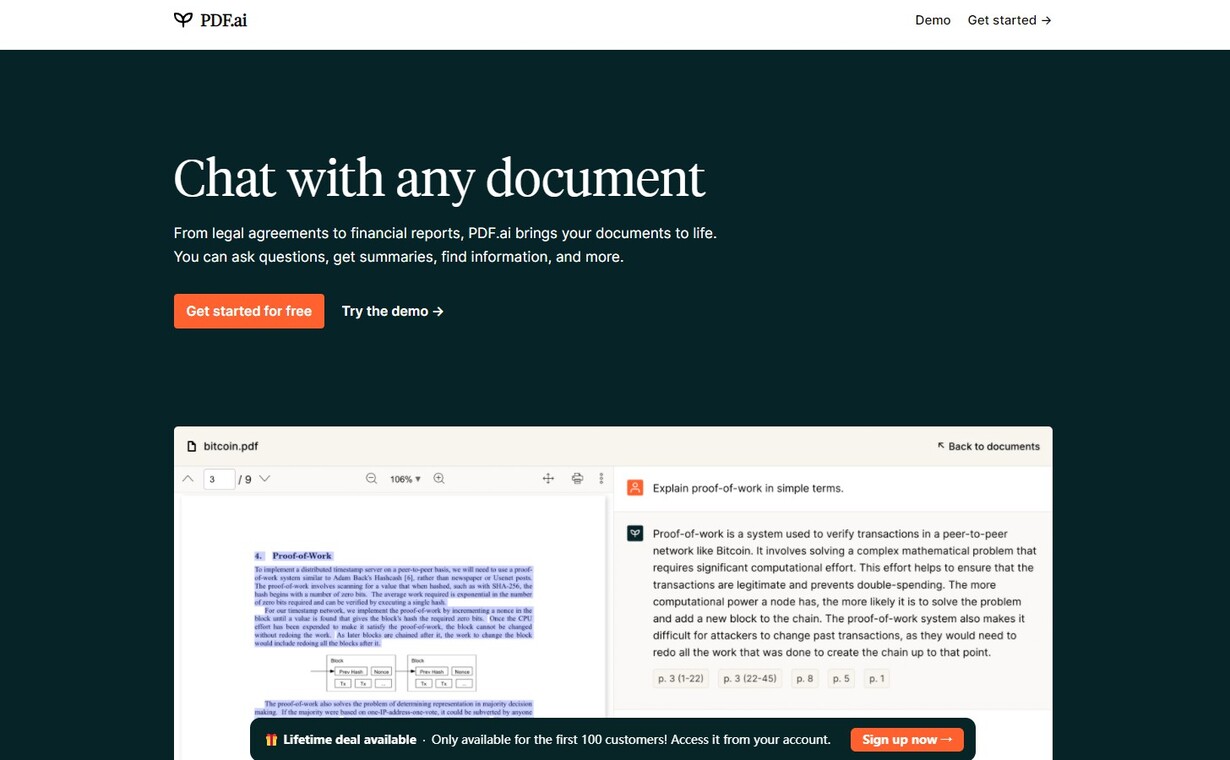The image size is (1230, 760).
Task: Click the user avatar icon in chat
Action: click(x=635, y=488)
